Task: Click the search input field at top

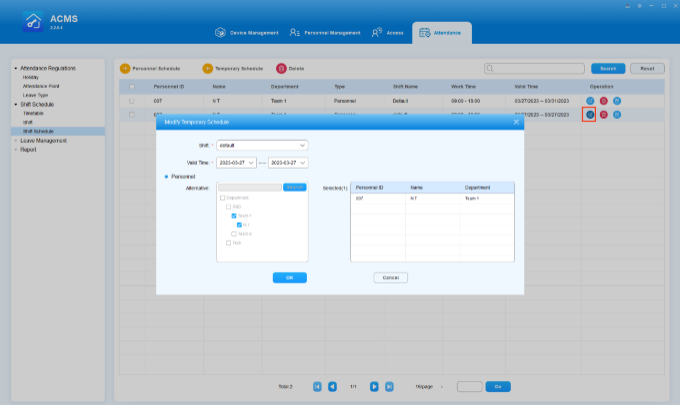Action: click(534, 68)
